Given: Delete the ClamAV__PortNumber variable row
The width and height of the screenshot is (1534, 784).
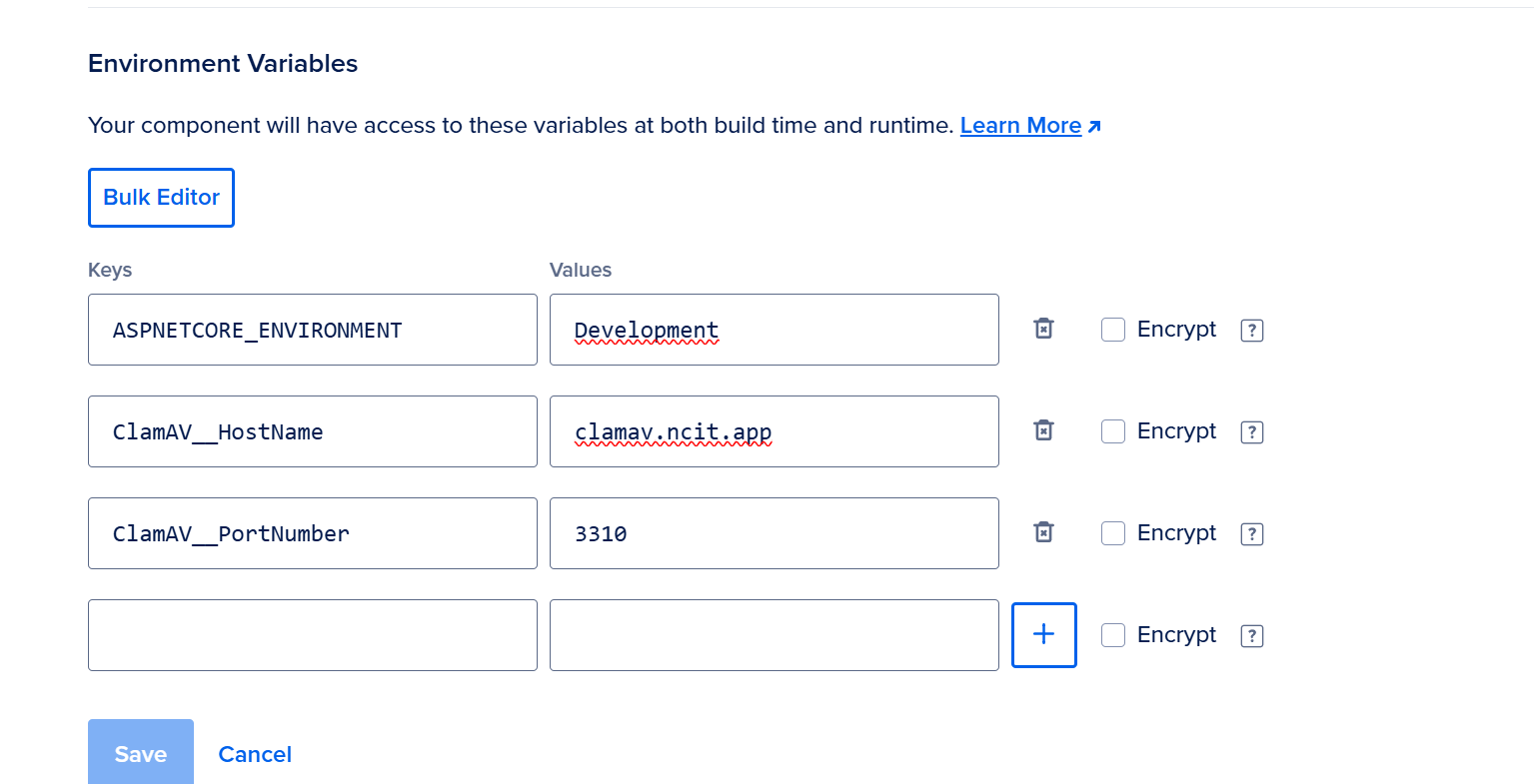Looking at the screenshot, I should point(1043,532).
